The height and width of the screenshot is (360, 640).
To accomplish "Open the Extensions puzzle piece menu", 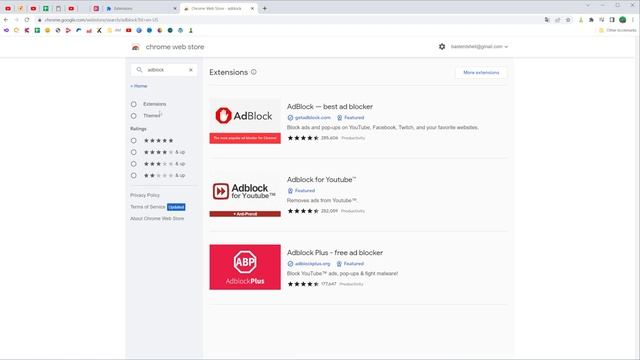I will coord(591,20).
